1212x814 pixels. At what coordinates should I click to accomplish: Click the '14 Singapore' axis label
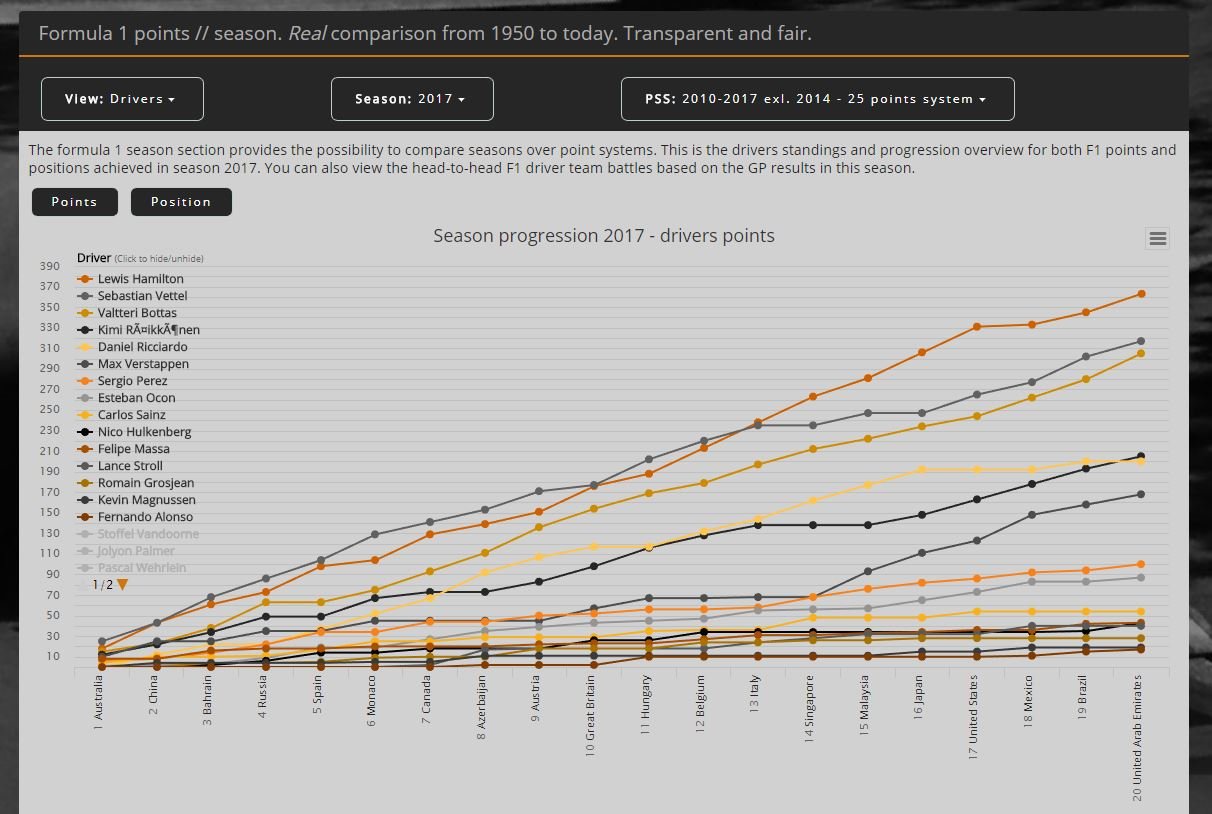tap(810, 709)
